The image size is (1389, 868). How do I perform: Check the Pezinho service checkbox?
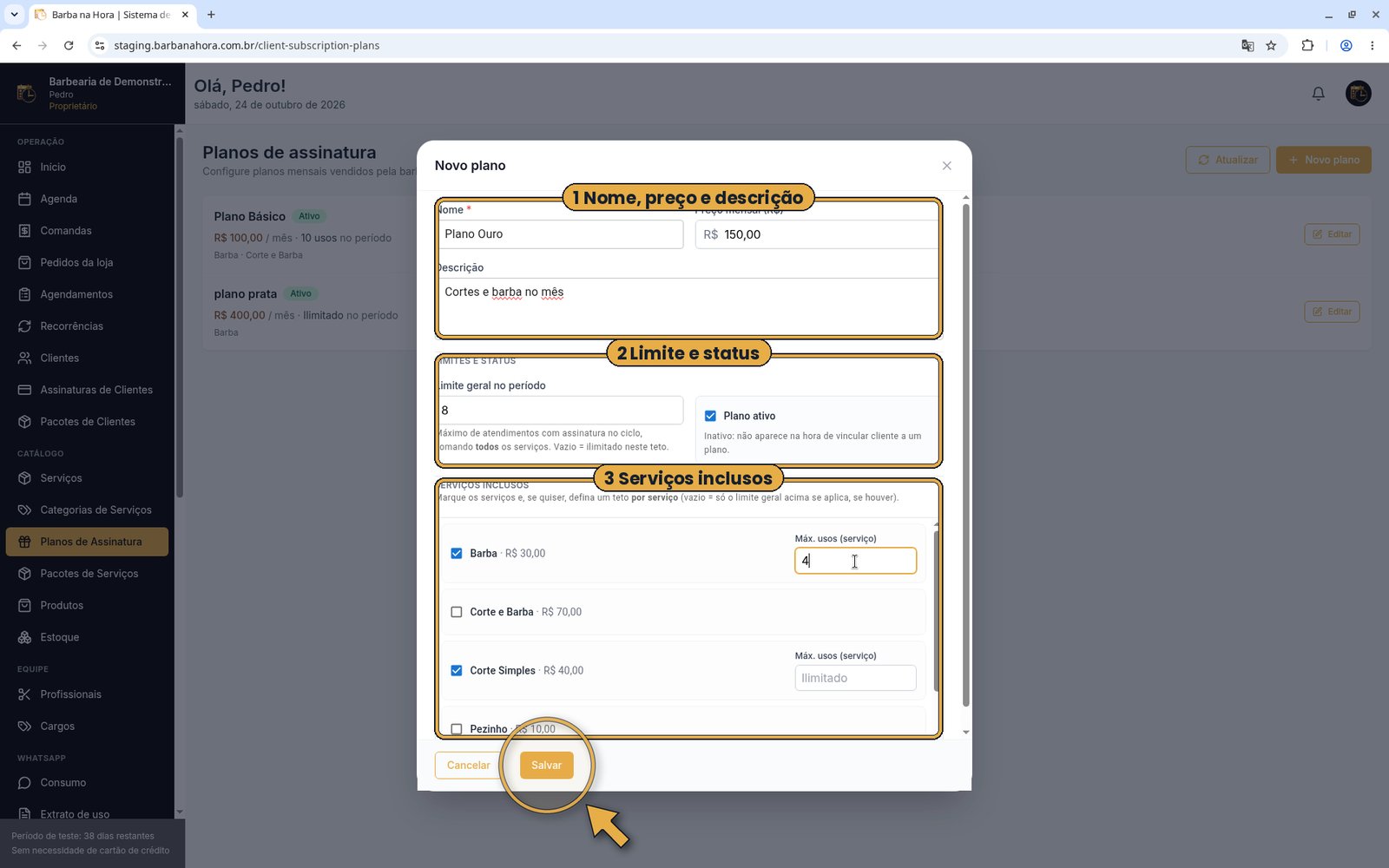click(457, 729)
